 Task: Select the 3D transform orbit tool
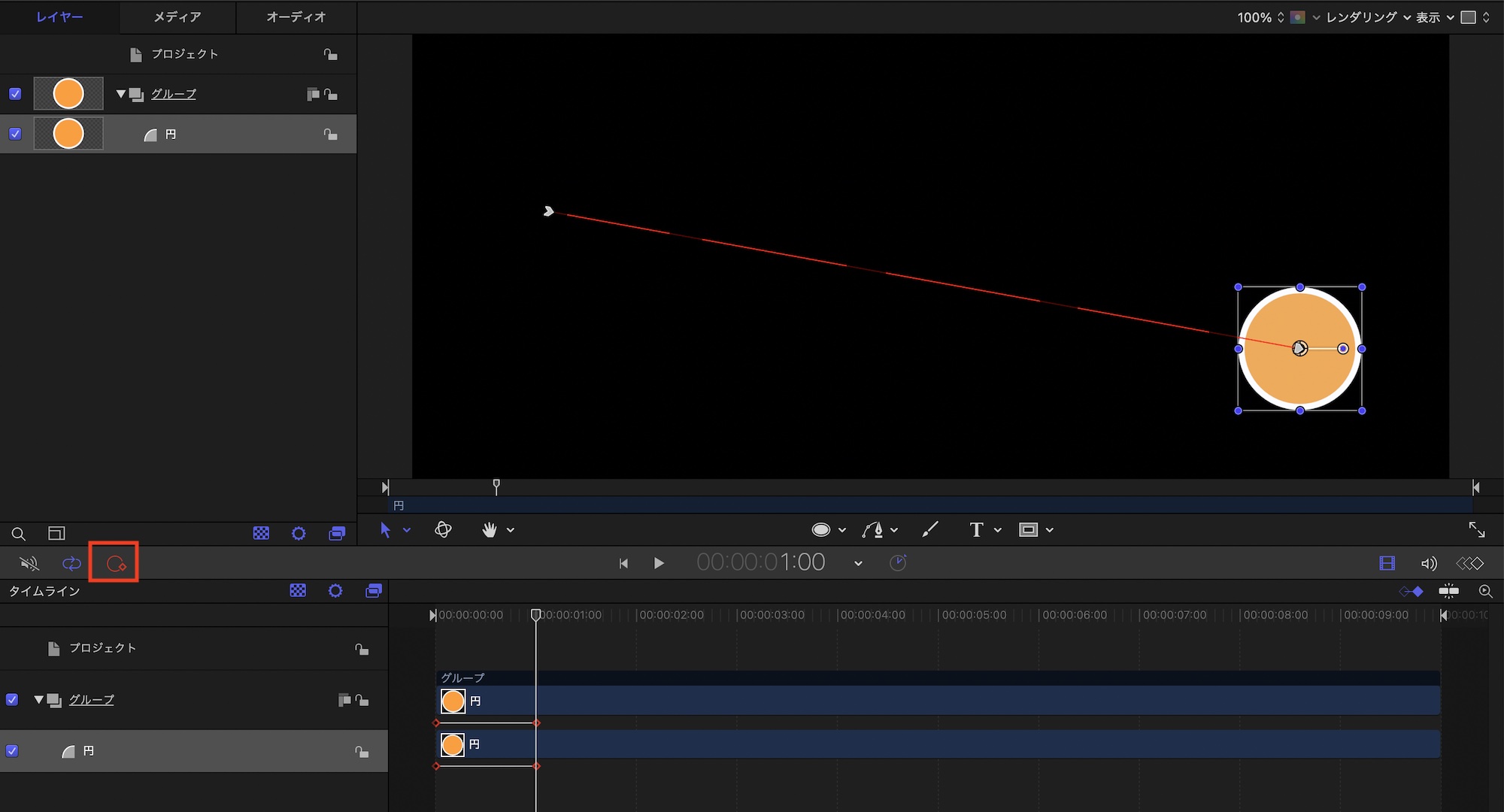[443, 530]
